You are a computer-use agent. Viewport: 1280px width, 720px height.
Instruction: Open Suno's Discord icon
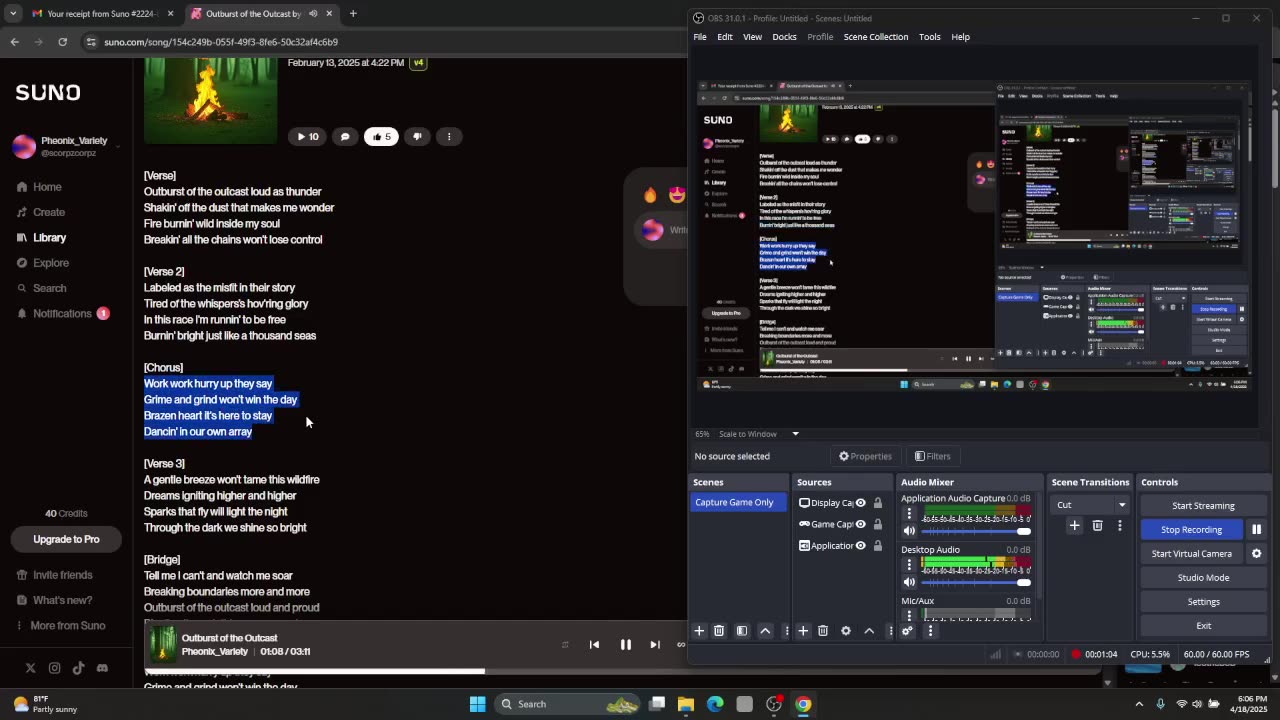(x=102, y=668)
